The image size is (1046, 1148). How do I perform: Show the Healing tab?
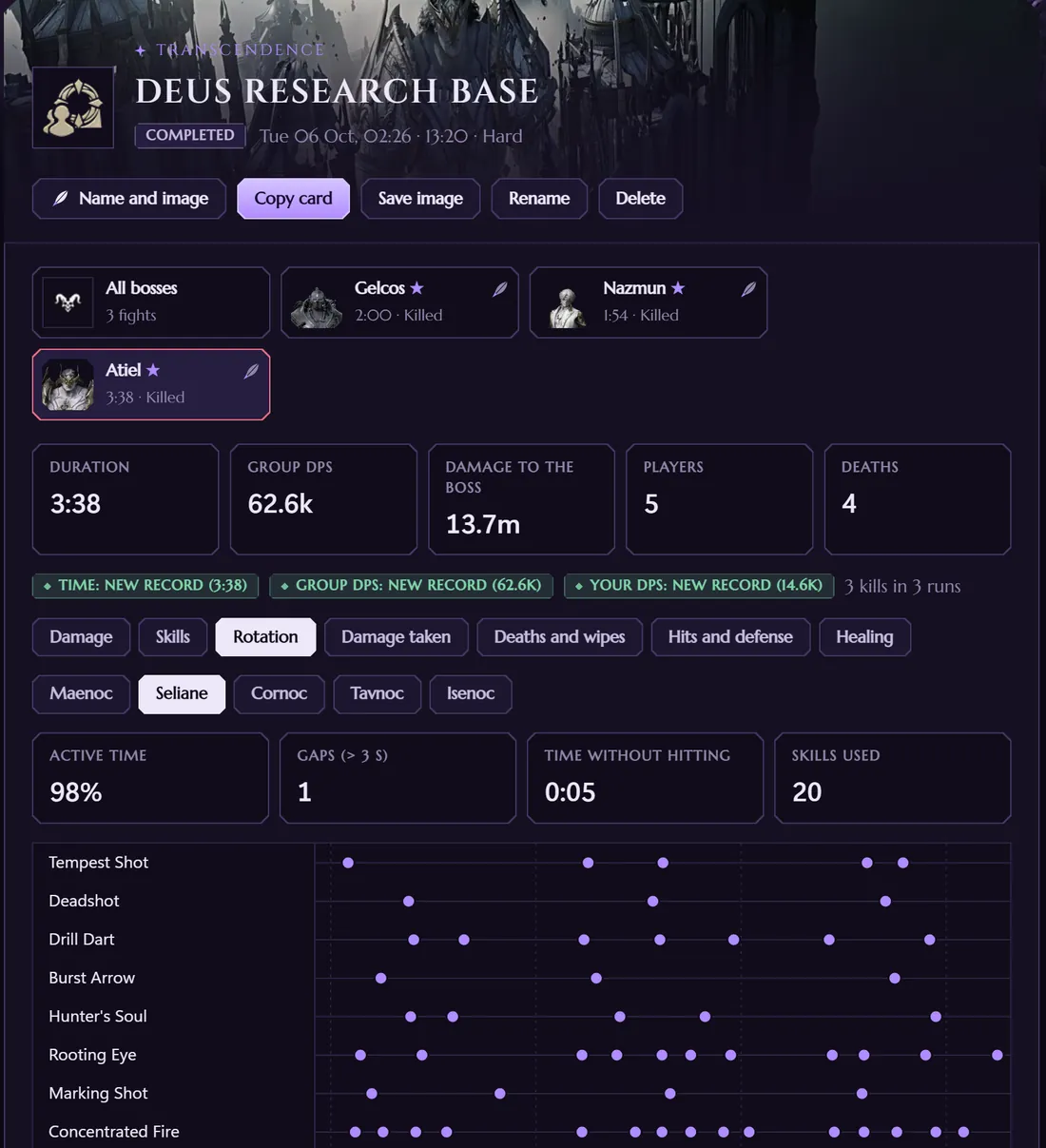pos(864,637)
